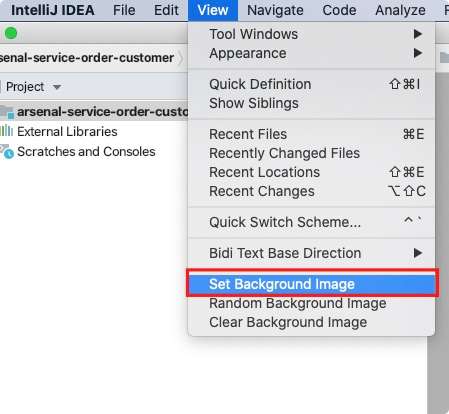The width and height of the screenshot is (449, 414).
Task: Select External Libraries tree node
Action: coord(67,132)
